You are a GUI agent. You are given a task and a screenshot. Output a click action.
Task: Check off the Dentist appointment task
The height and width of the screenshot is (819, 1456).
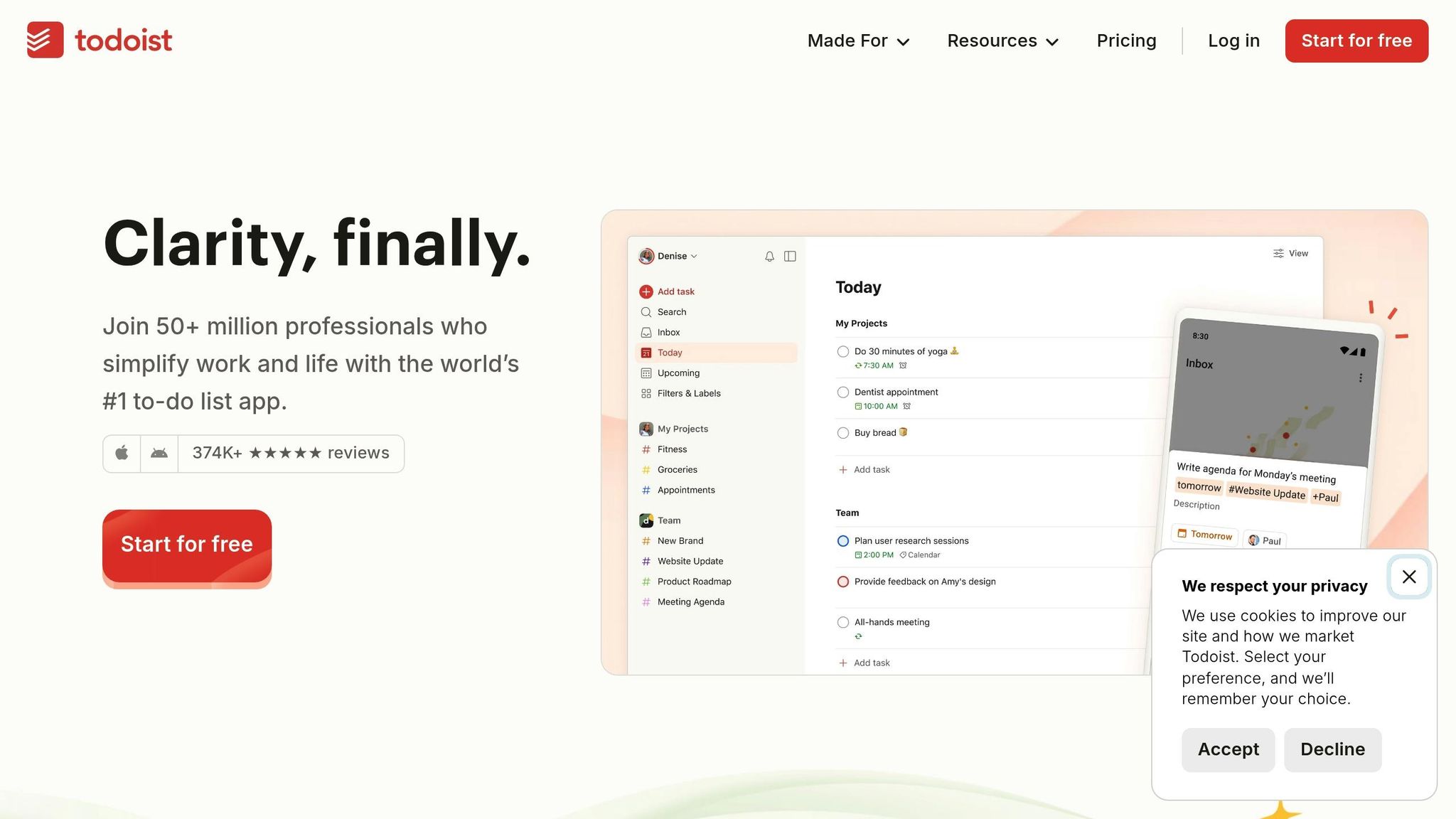pos(843,392)
